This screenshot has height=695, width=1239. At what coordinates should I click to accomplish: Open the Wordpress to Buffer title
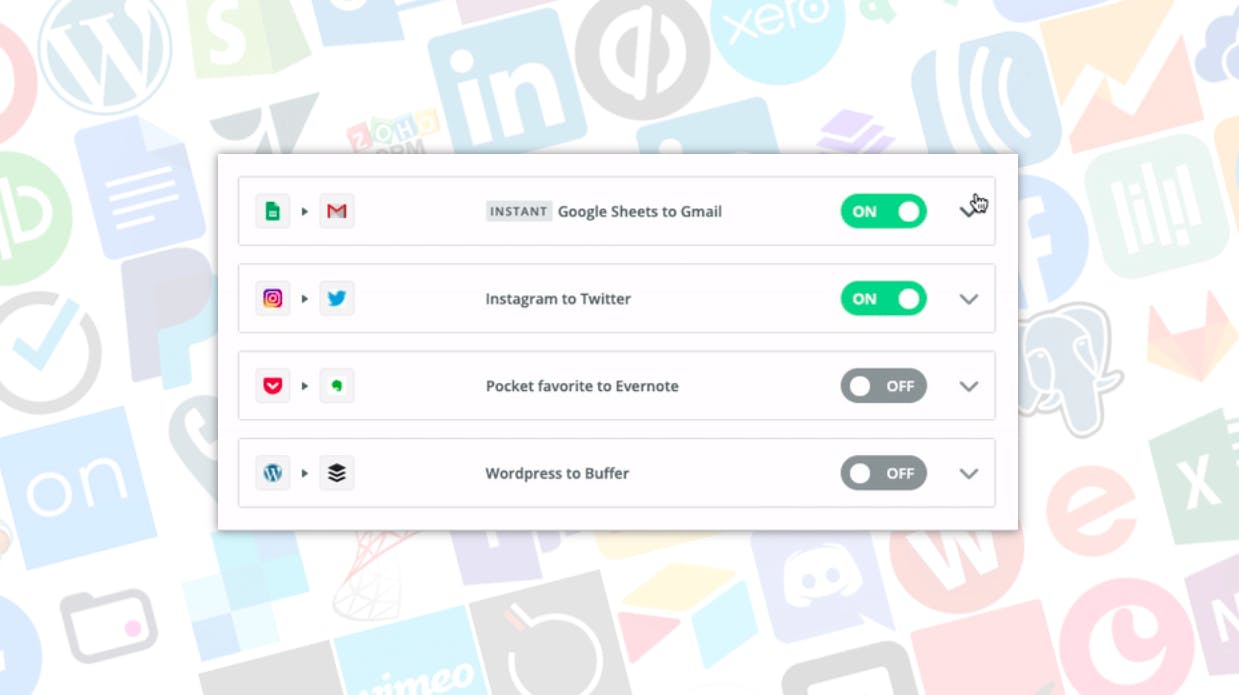[557, 473]
